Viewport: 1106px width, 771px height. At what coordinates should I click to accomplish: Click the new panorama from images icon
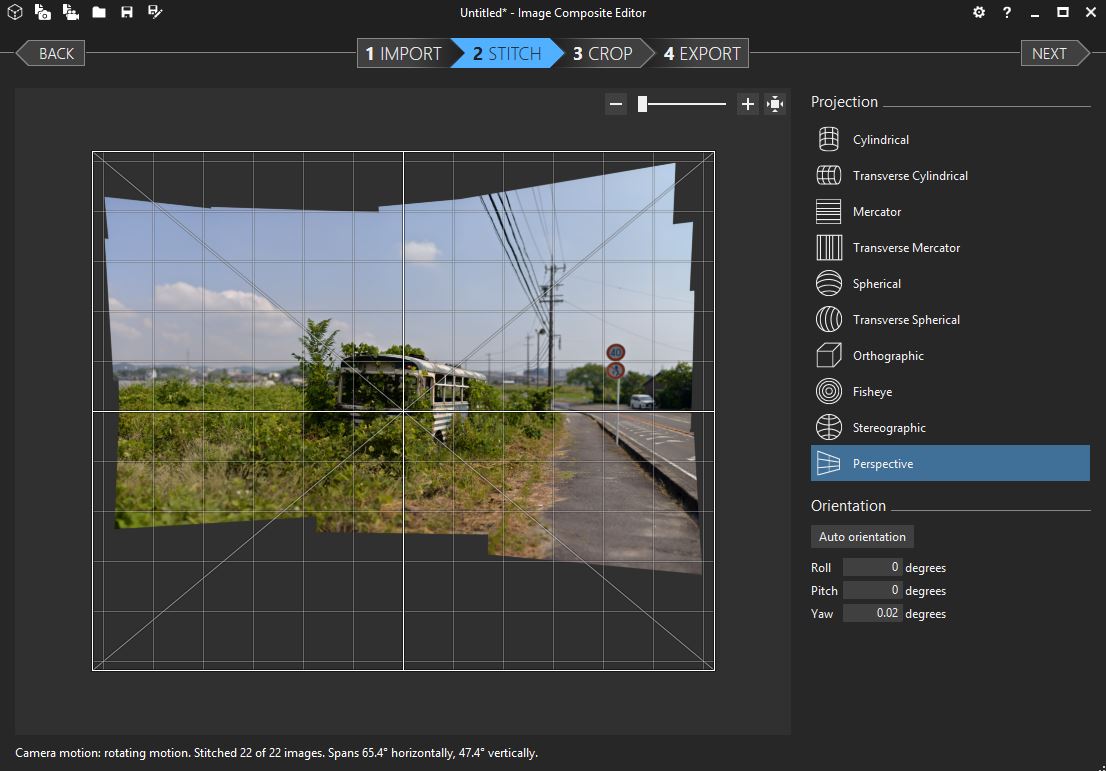click(x=42, y=12)
